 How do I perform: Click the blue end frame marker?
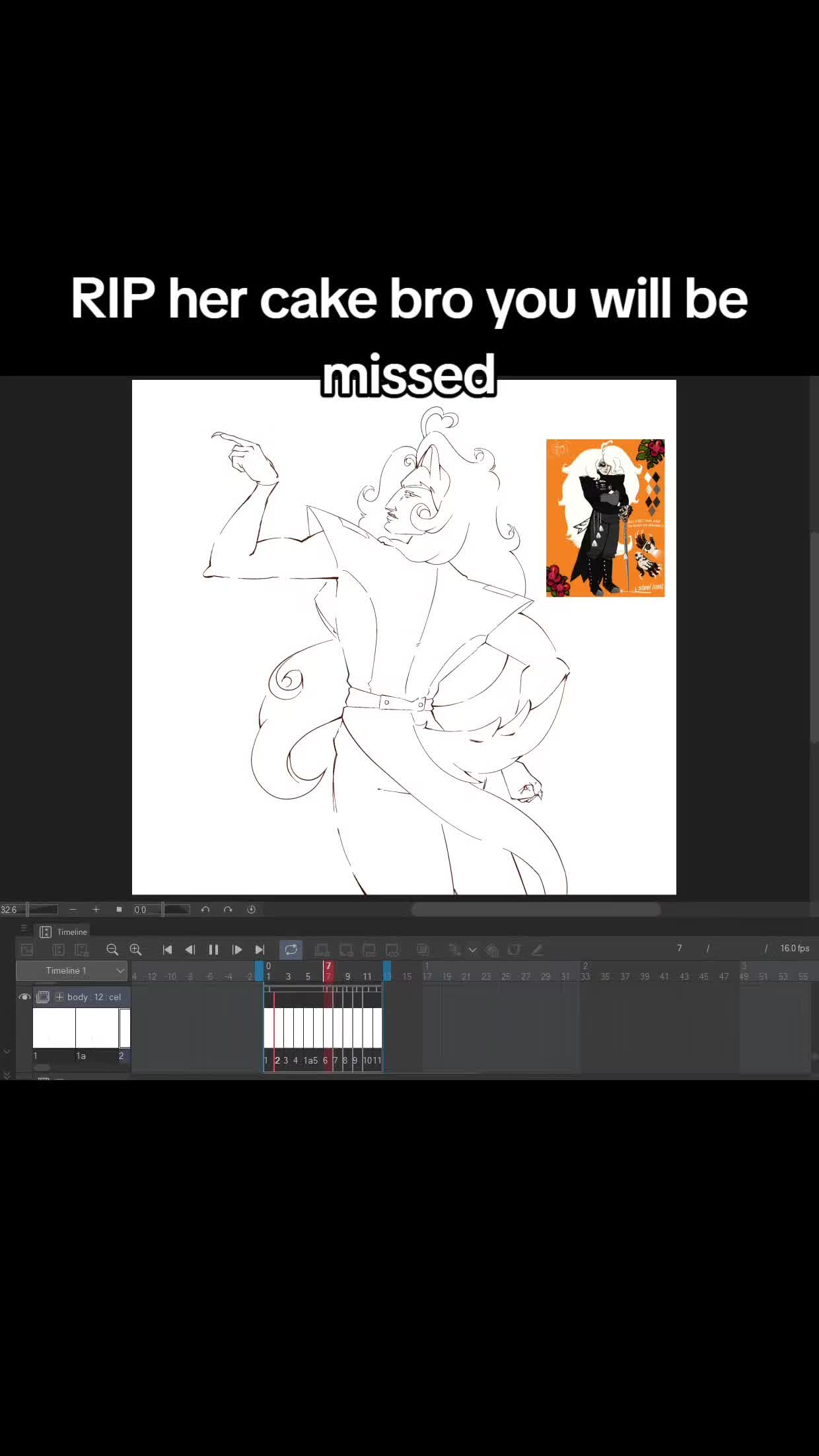point(387,970)
